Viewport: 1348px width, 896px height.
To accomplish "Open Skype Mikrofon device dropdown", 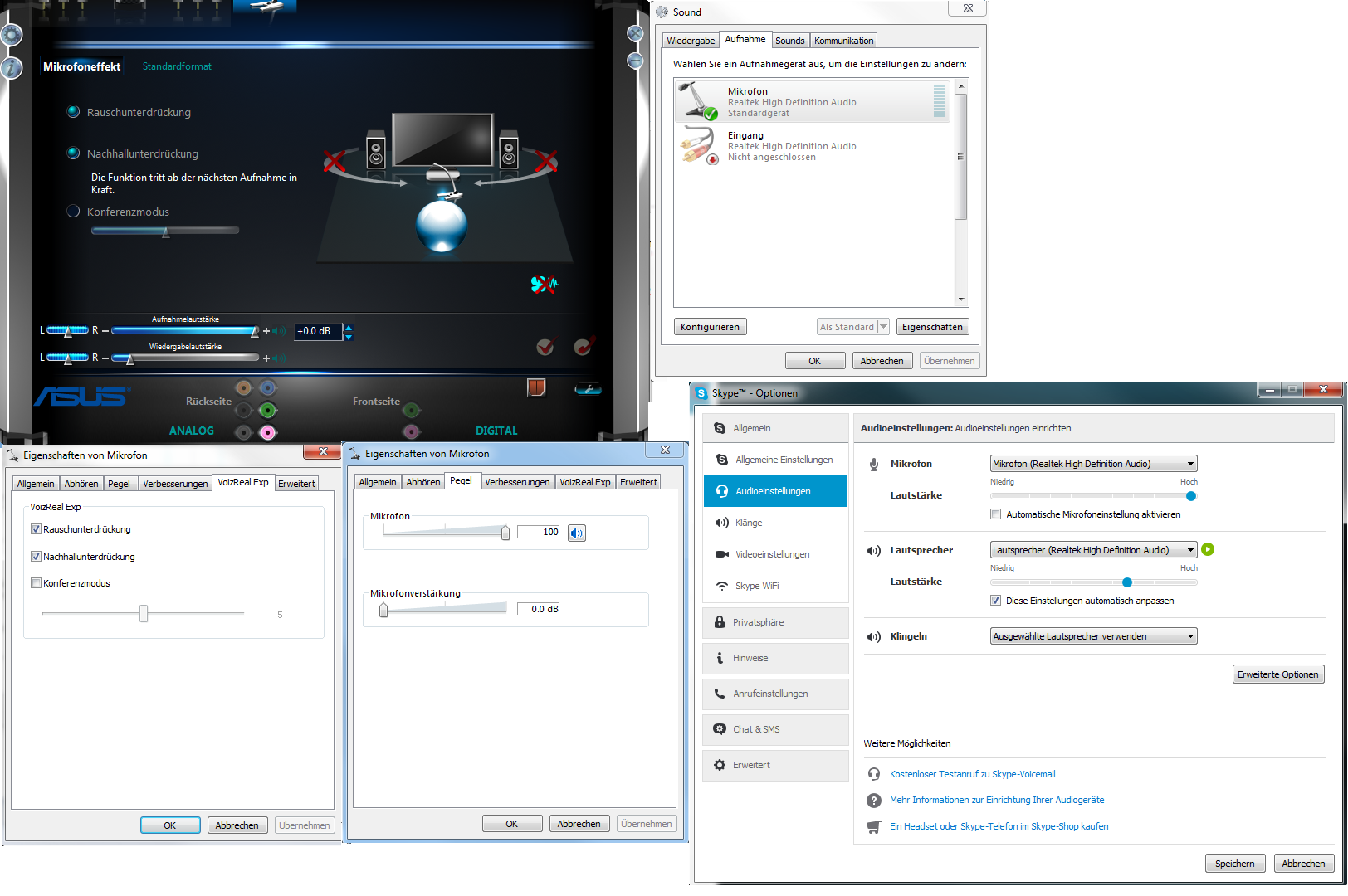I will [x=1093, y=464].
